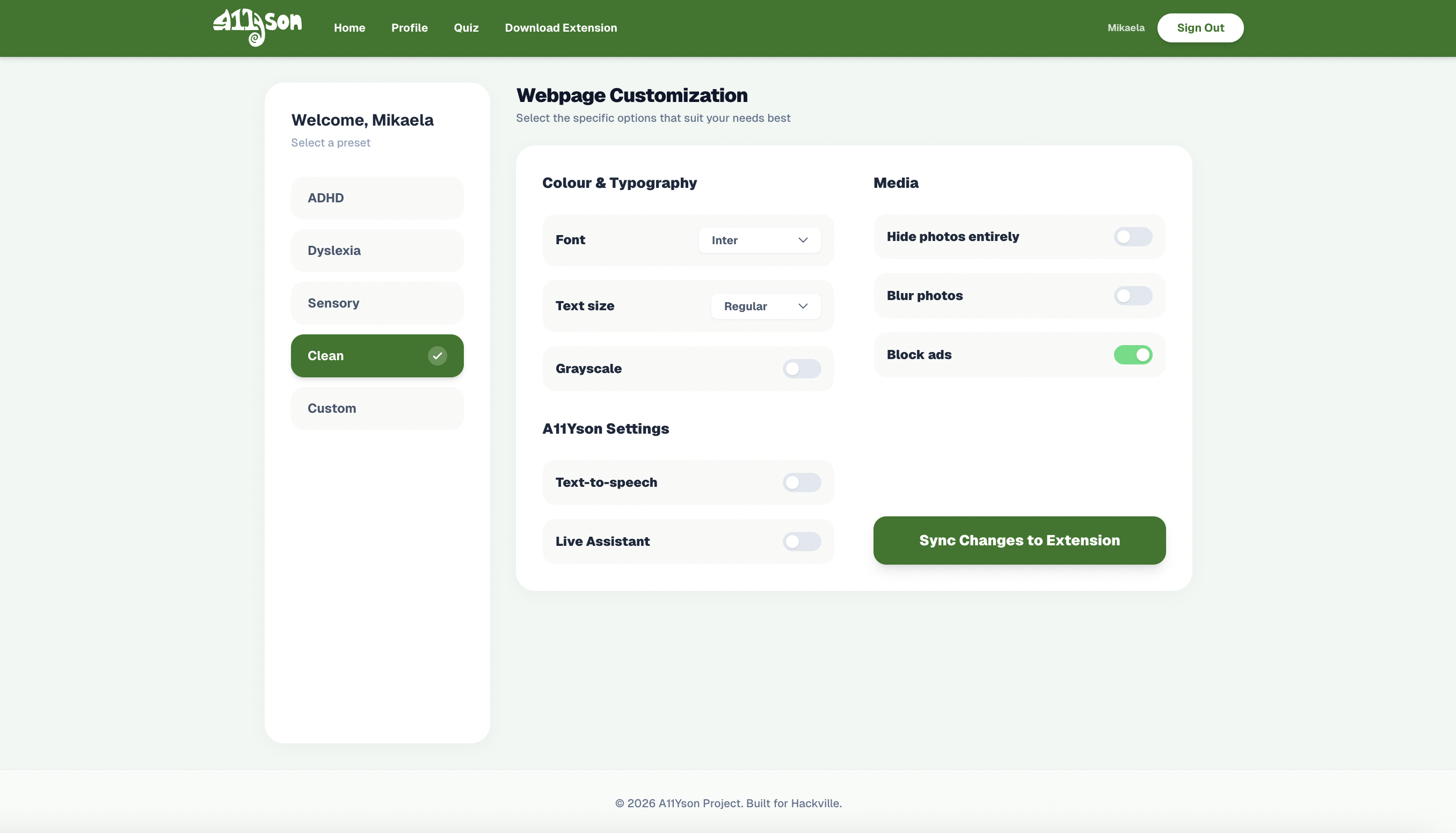Enable Hide photos entirely switch

click(1132, 237)
